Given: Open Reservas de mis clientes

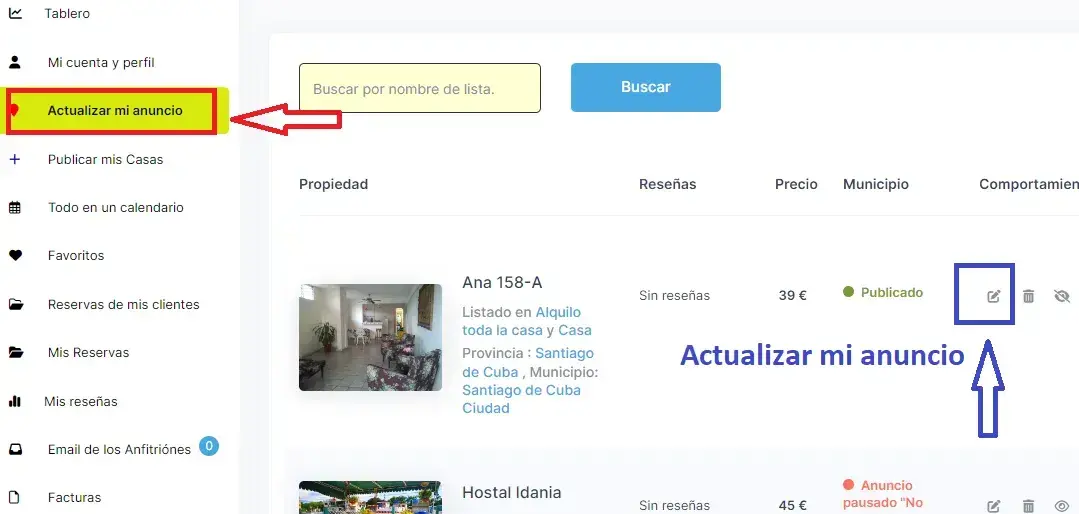Looking at the screenshot, I should [123, 304].
